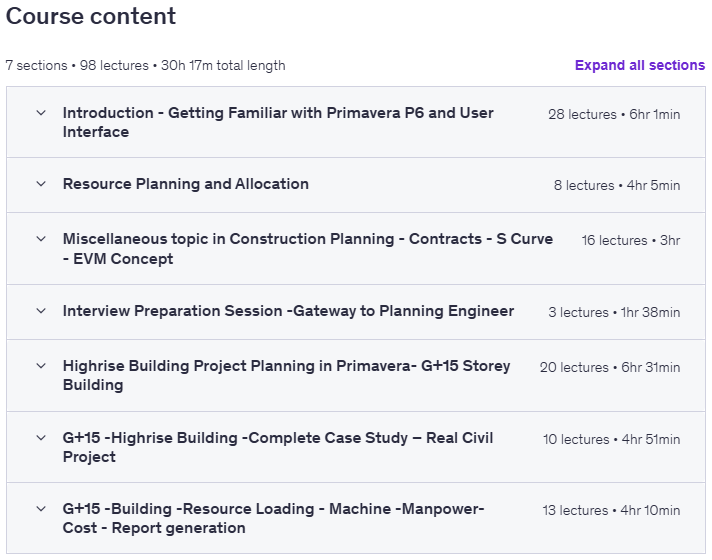Open Interview Preparation Session section title
Viewport: 712px width, 560px height.
click(288, 311)
